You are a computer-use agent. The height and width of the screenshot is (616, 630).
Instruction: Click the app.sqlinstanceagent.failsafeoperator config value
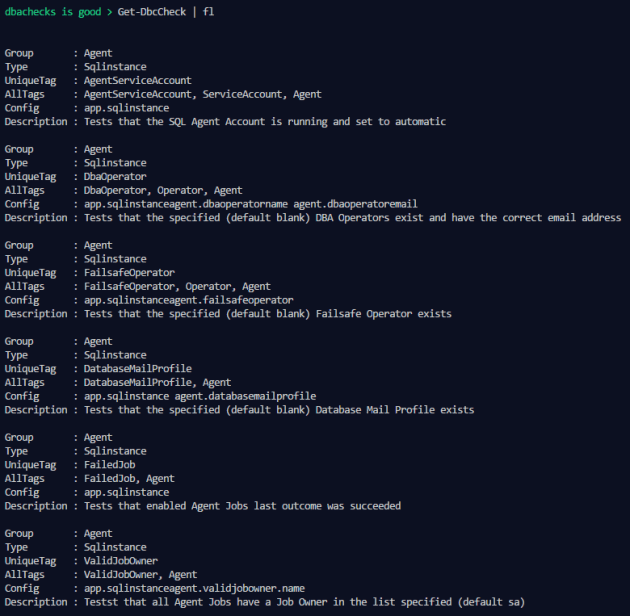click(x=188, y=300)
